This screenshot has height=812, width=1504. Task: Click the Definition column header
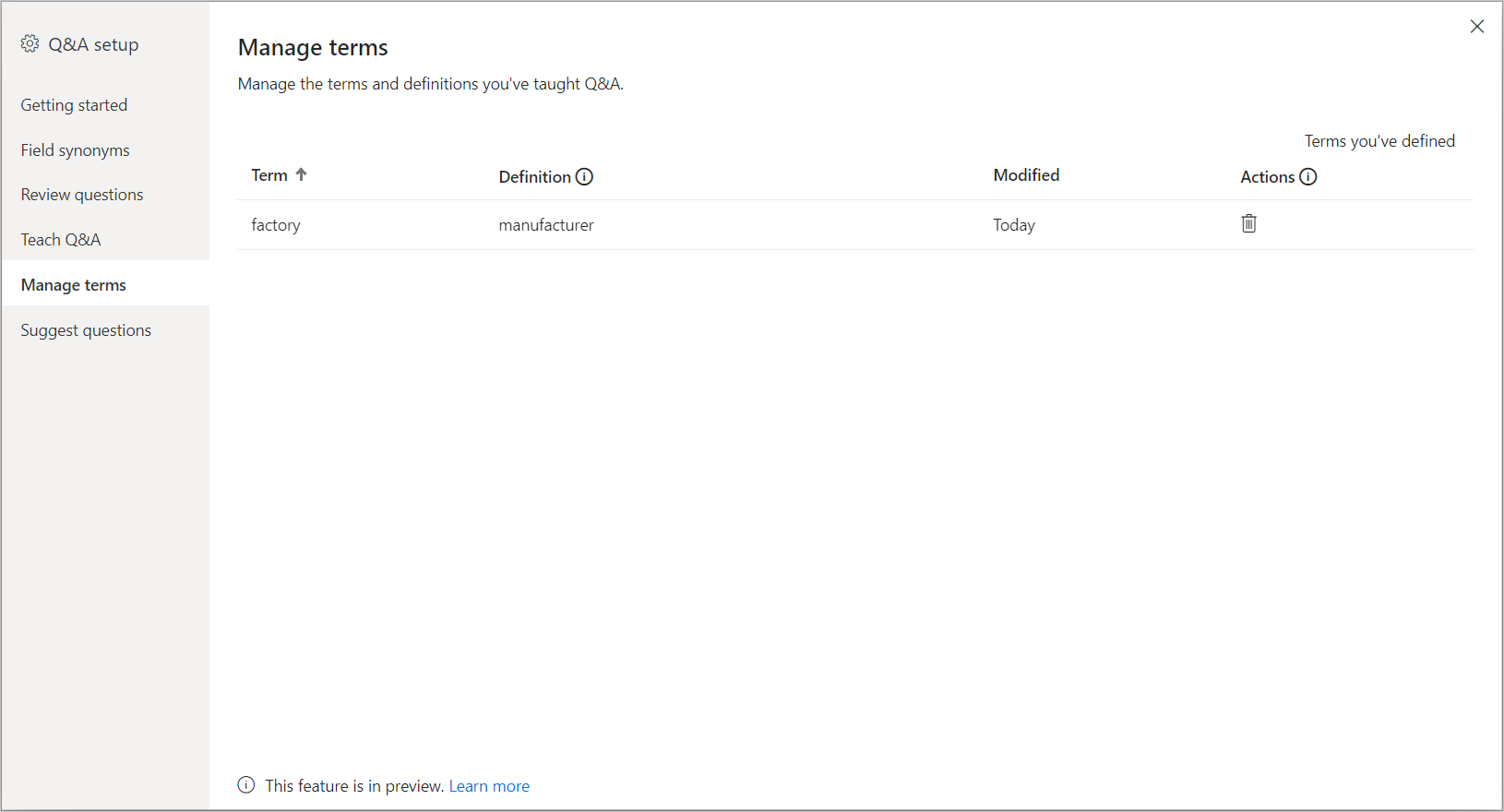click(x=534, y=176)
